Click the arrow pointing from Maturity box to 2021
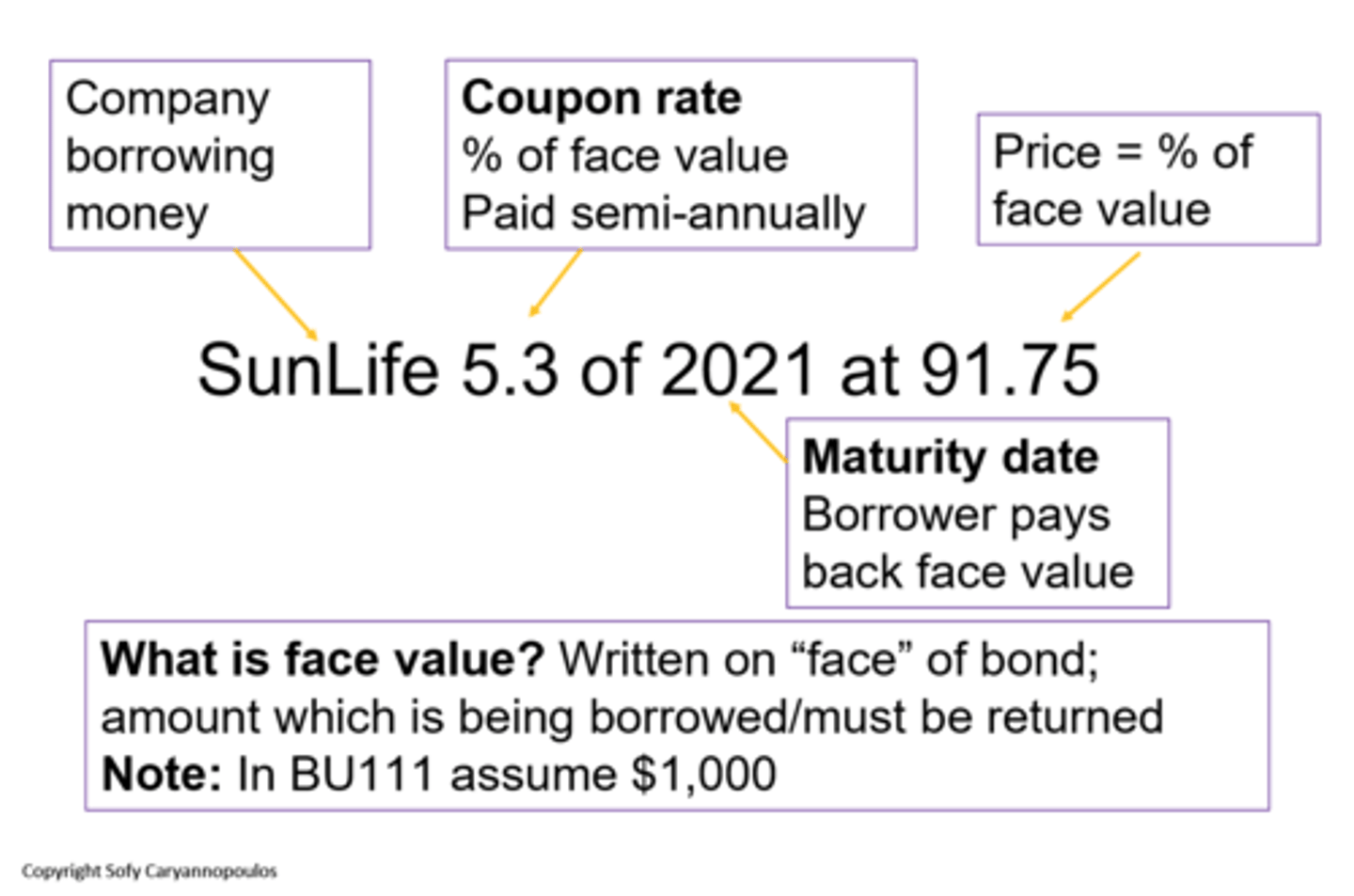Screen dimensions: 1354x896 758,432
